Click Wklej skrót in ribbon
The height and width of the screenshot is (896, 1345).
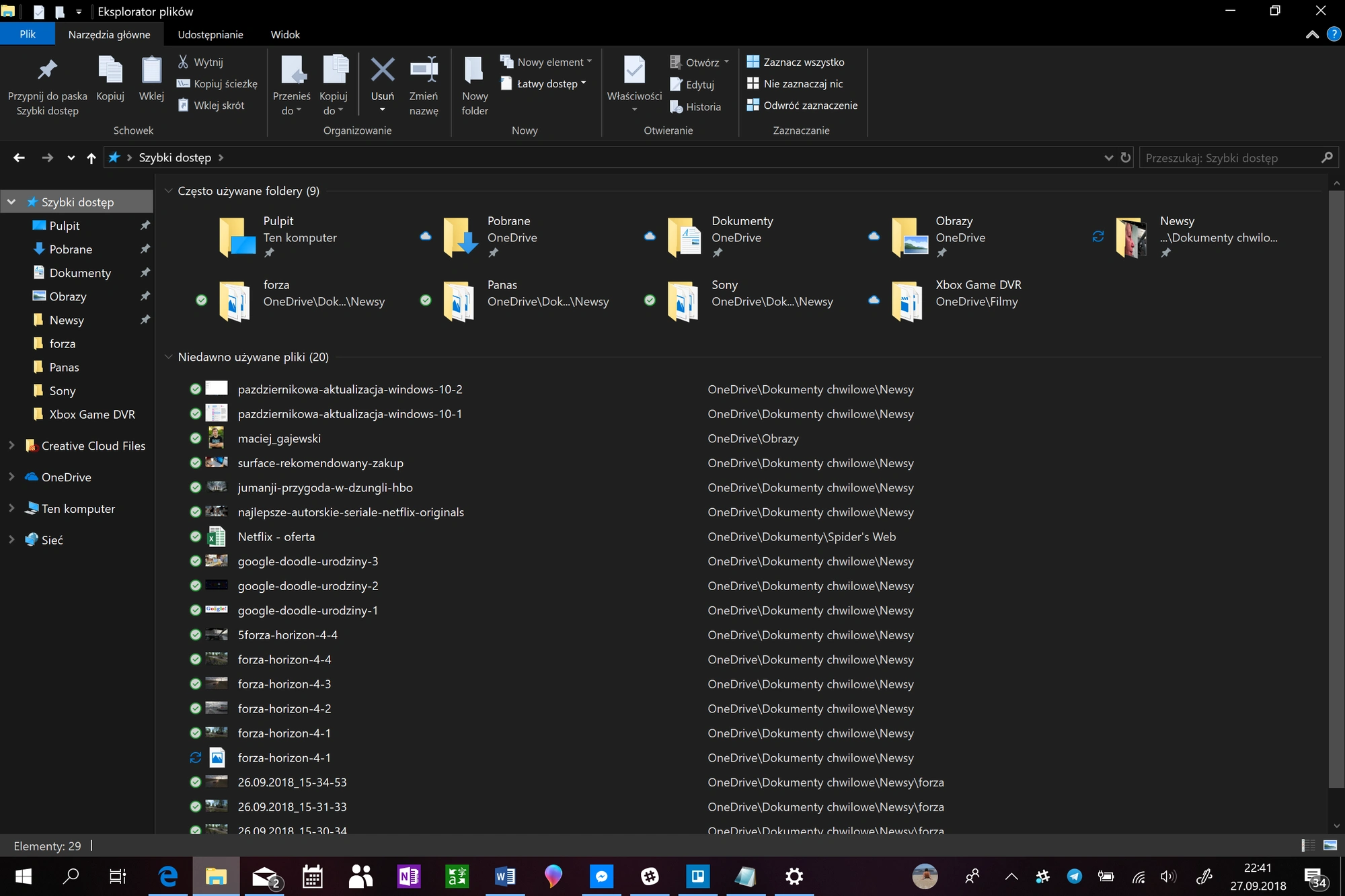(210, 105)
